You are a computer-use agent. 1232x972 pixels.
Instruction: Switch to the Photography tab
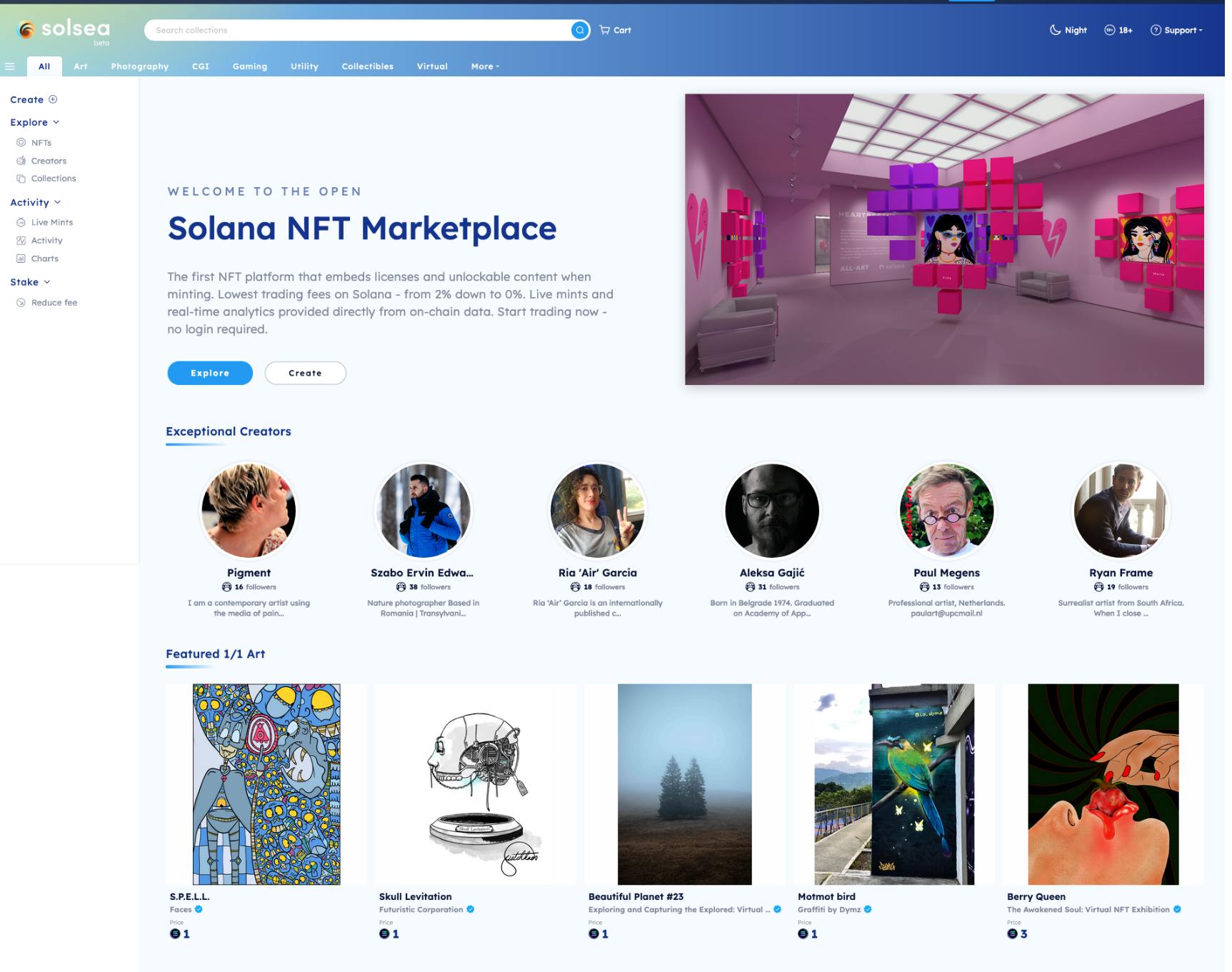point(140,66)
